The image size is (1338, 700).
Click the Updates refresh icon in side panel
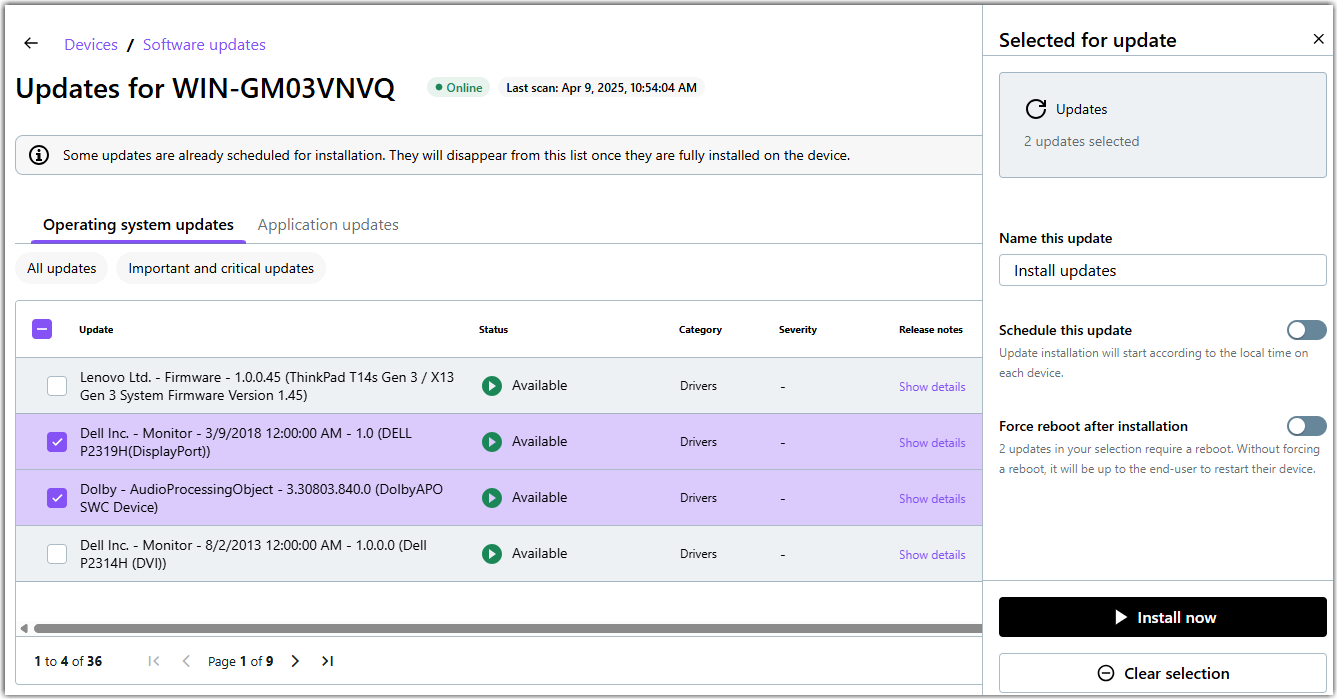[x=1036, y=109]
